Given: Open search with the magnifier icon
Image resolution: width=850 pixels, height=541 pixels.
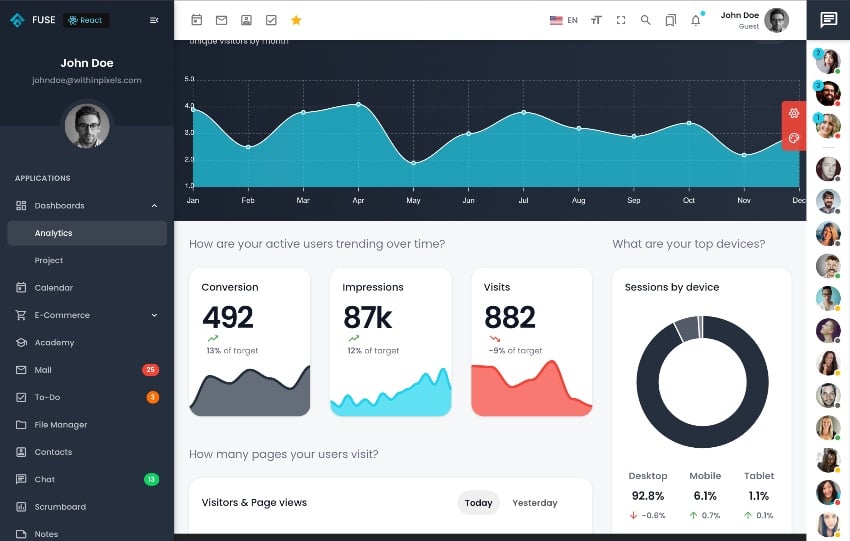Looking at the screenshot, I should pyautogui.click(x=645, y=20).
